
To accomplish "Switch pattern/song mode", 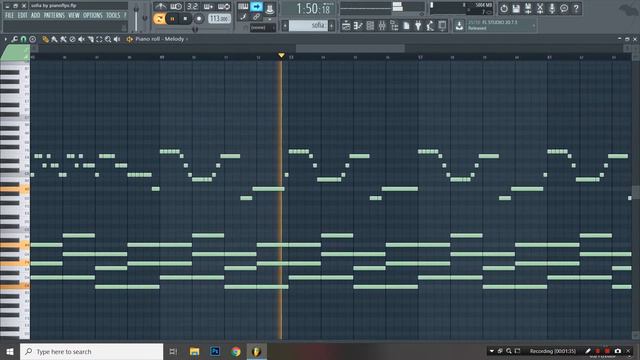I will [x=159, y=19].
